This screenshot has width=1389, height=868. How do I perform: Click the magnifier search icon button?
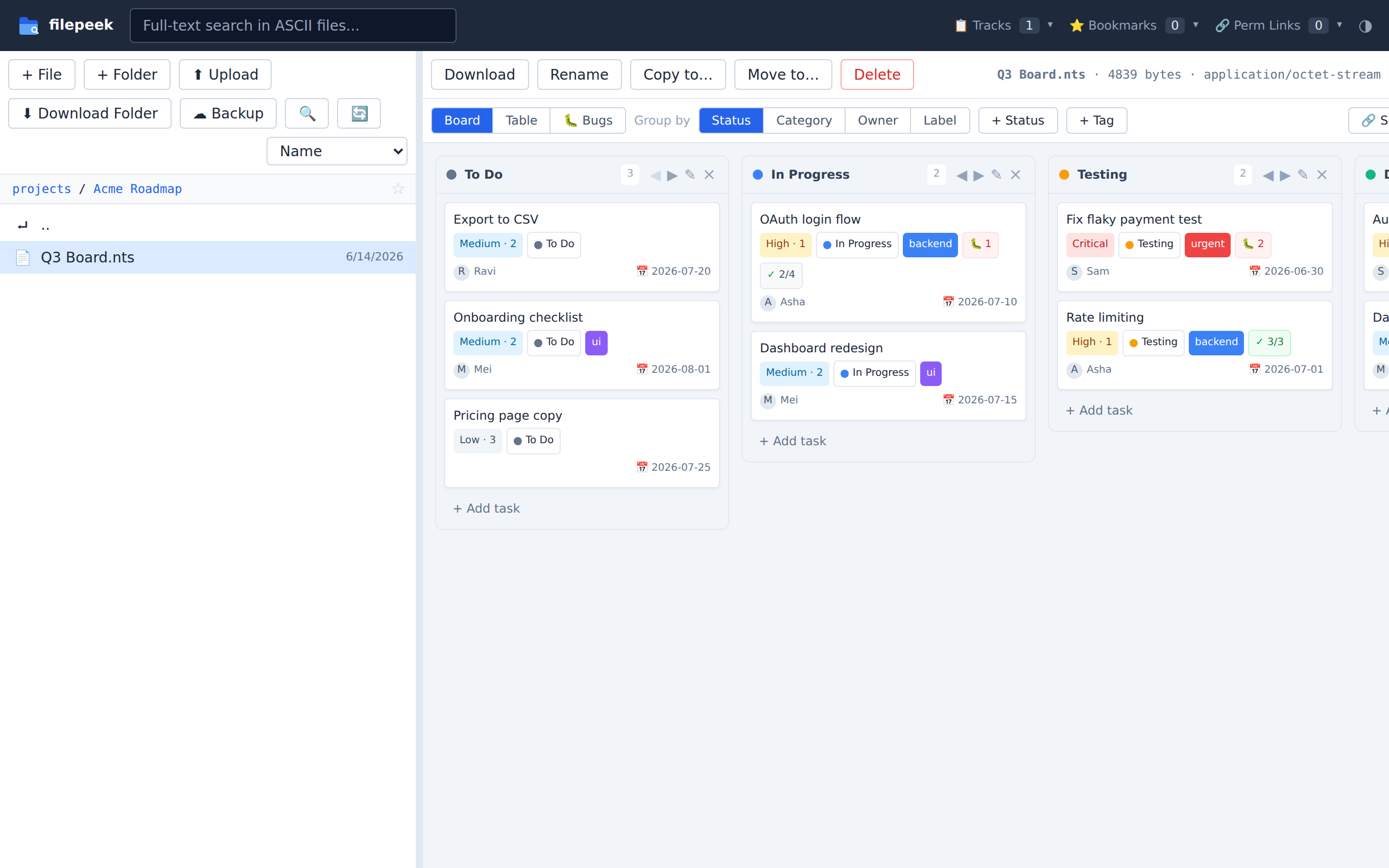307,114
